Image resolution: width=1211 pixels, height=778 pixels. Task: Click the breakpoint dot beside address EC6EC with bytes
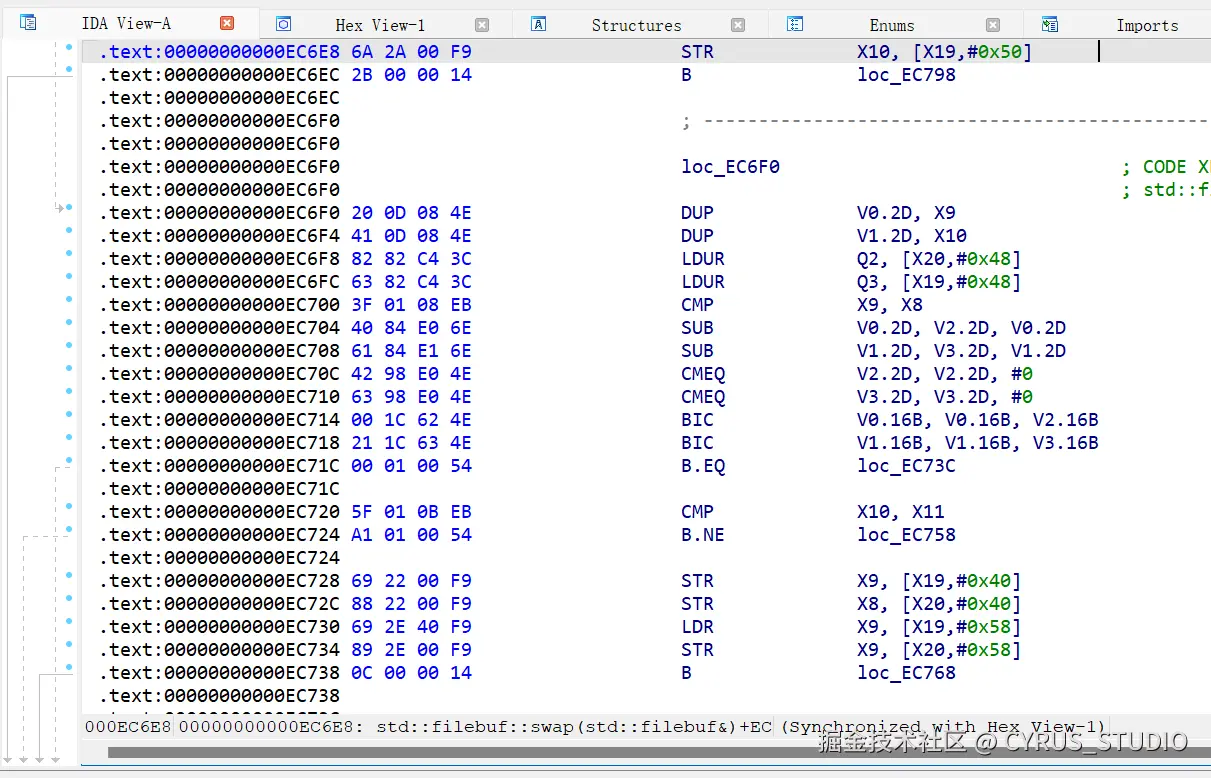coord(68,69)
